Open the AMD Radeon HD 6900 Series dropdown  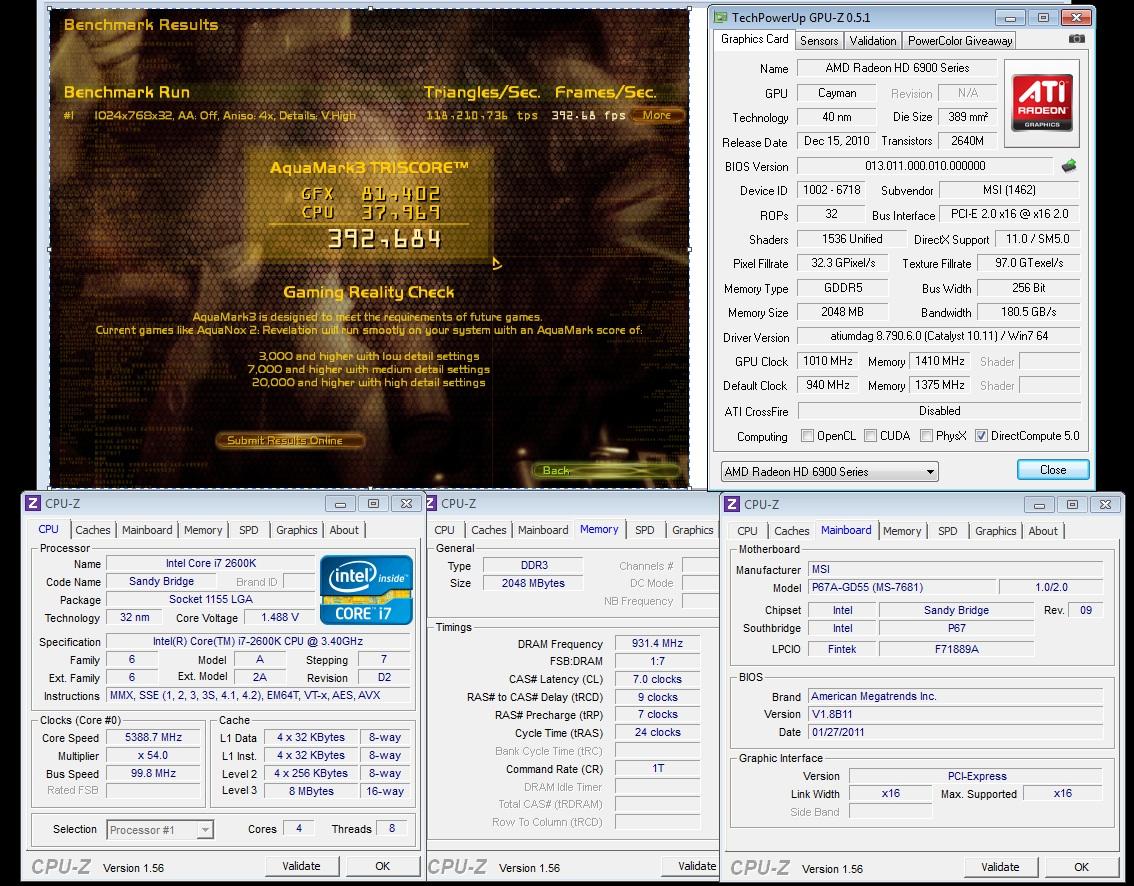pyautogui.click(x=830, y=472)
